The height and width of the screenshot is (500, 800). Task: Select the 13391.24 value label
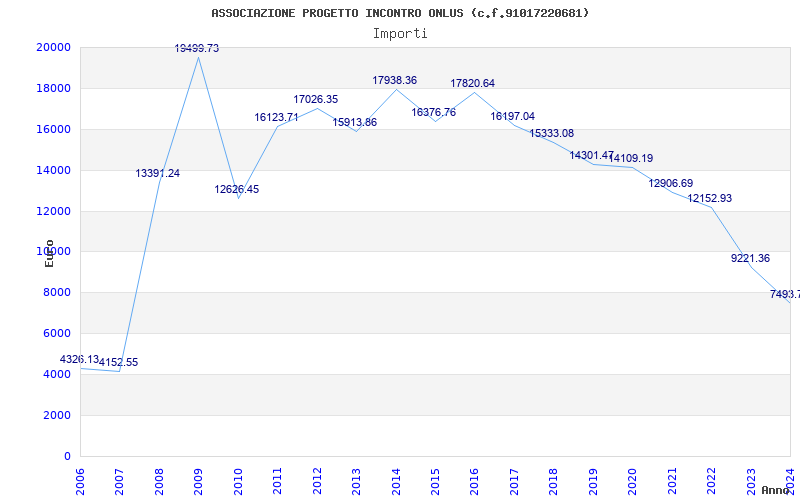point(158,173)
